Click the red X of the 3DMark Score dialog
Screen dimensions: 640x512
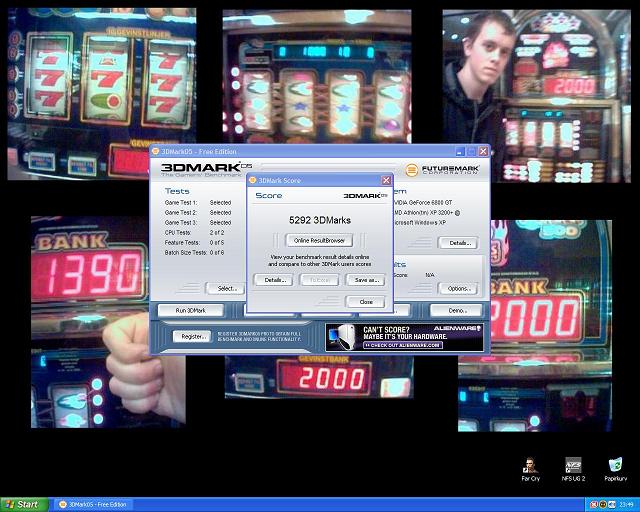[x=386, y=180]
